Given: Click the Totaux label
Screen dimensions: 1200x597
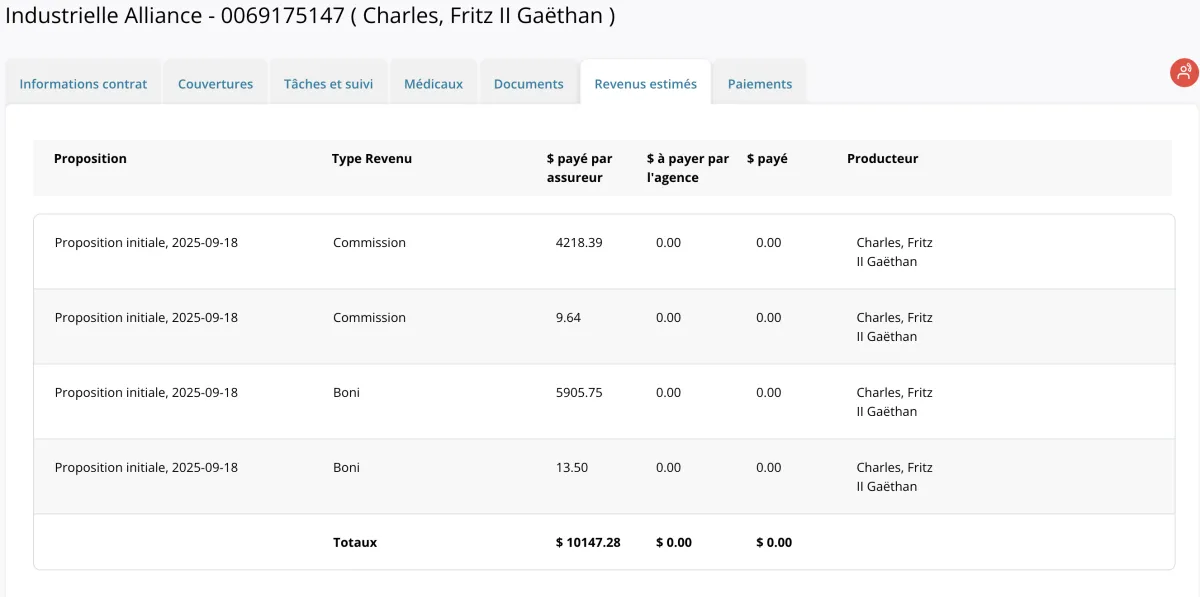Looking at the screenshot, I should point(355,543).
